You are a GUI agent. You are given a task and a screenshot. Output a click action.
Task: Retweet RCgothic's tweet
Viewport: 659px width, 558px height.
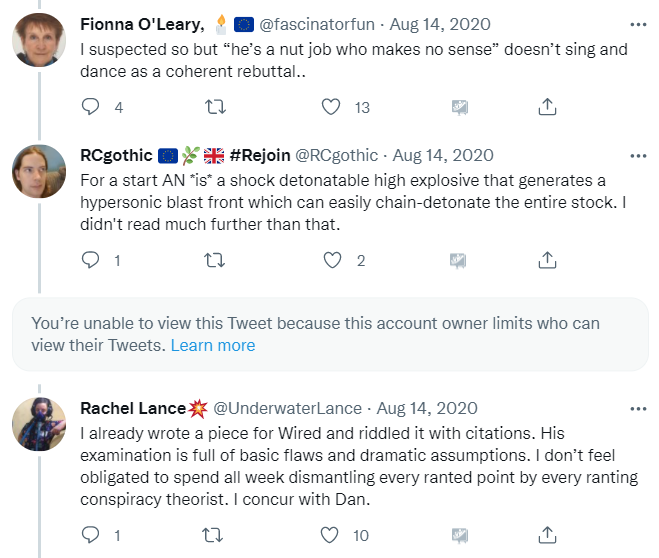click(x=214, y=260)
